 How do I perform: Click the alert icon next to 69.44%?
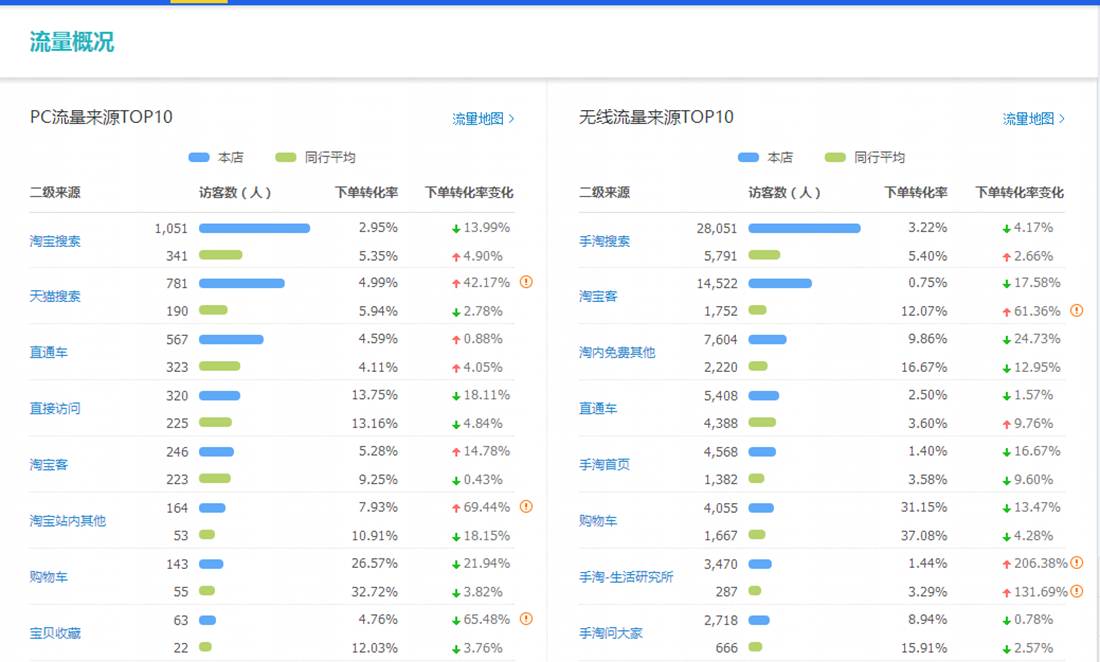tap(526, 507)
